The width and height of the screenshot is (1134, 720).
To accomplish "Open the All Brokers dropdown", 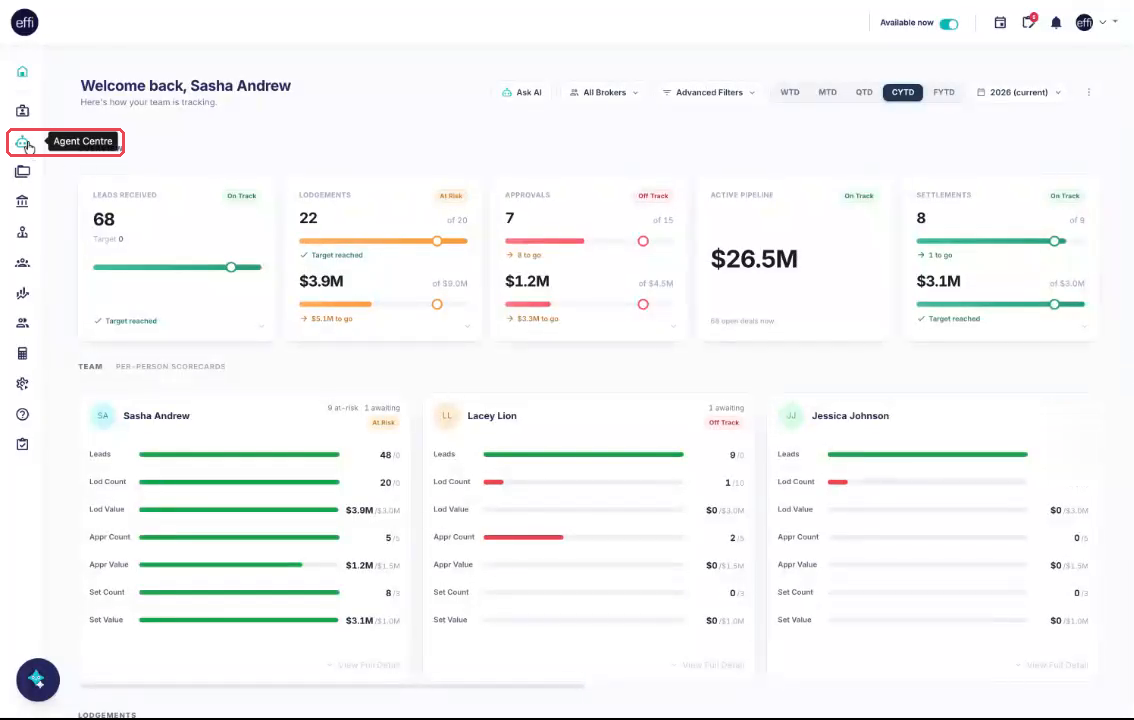I will point(604,93).
